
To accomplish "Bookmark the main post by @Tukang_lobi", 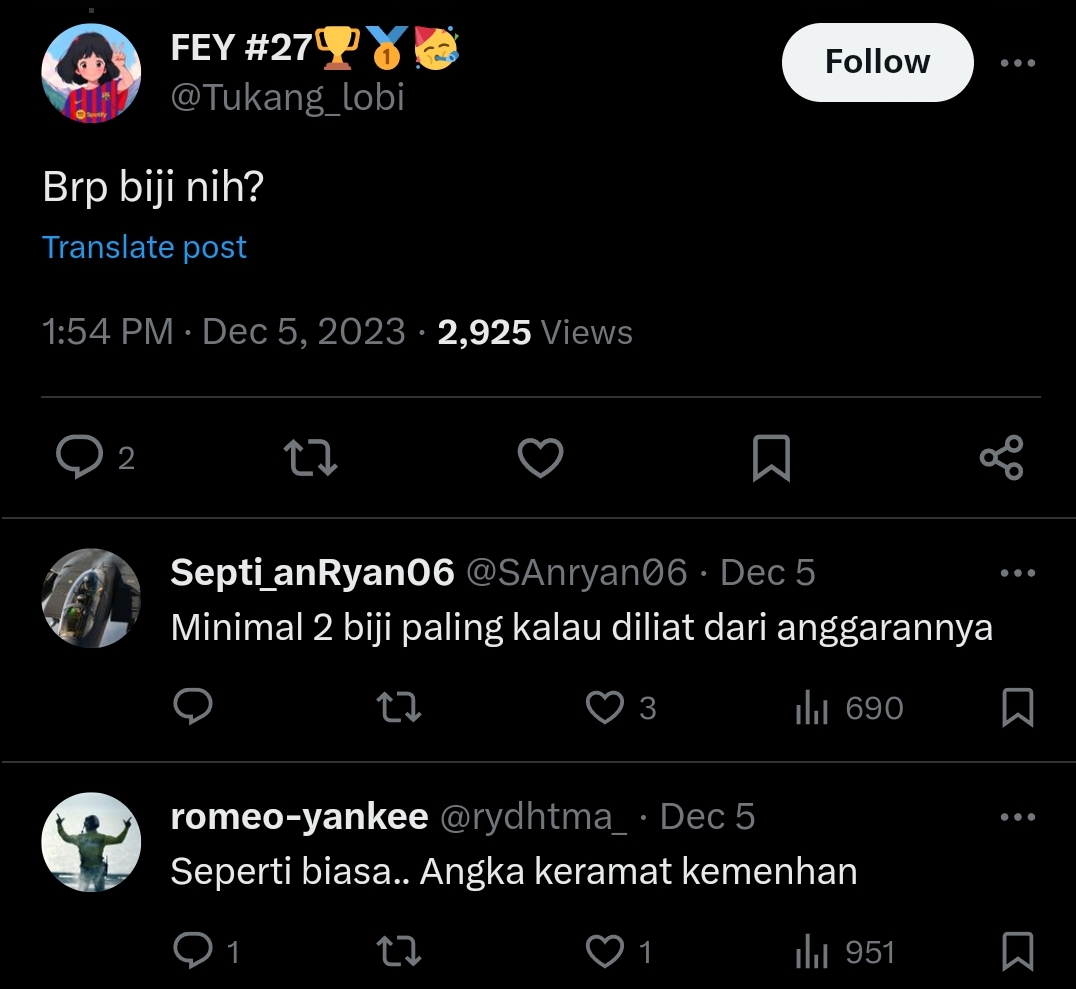I will 771,458.
